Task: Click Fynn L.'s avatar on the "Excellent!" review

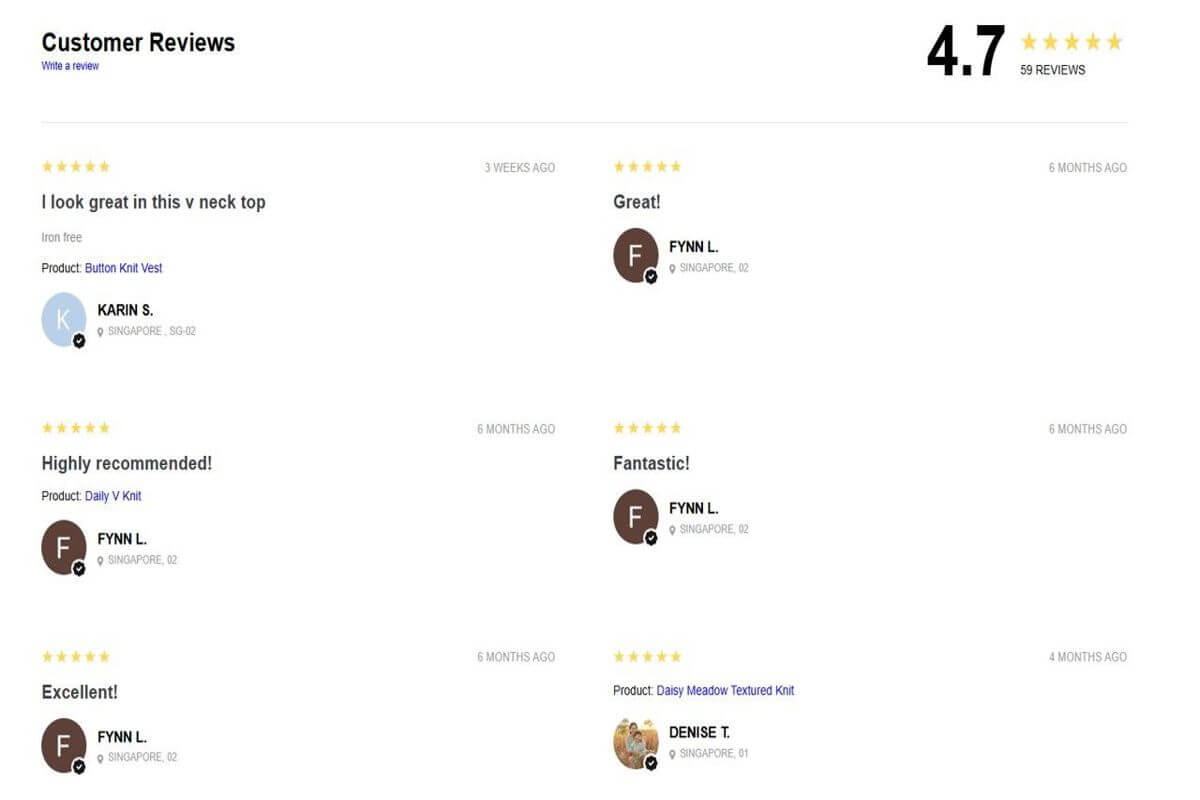Action: (62, 746)
